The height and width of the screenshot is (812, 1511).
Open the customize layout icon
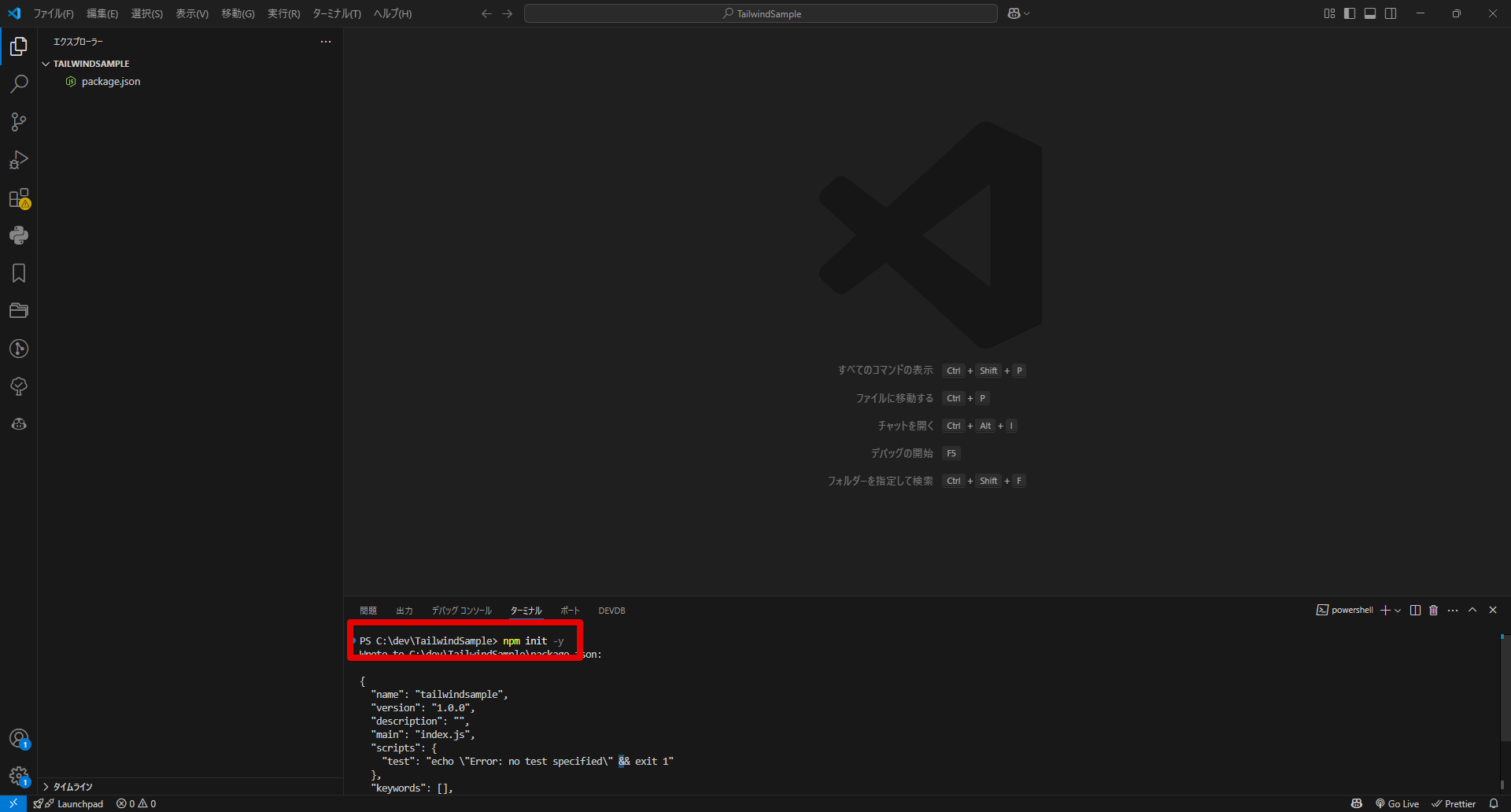1329,13
